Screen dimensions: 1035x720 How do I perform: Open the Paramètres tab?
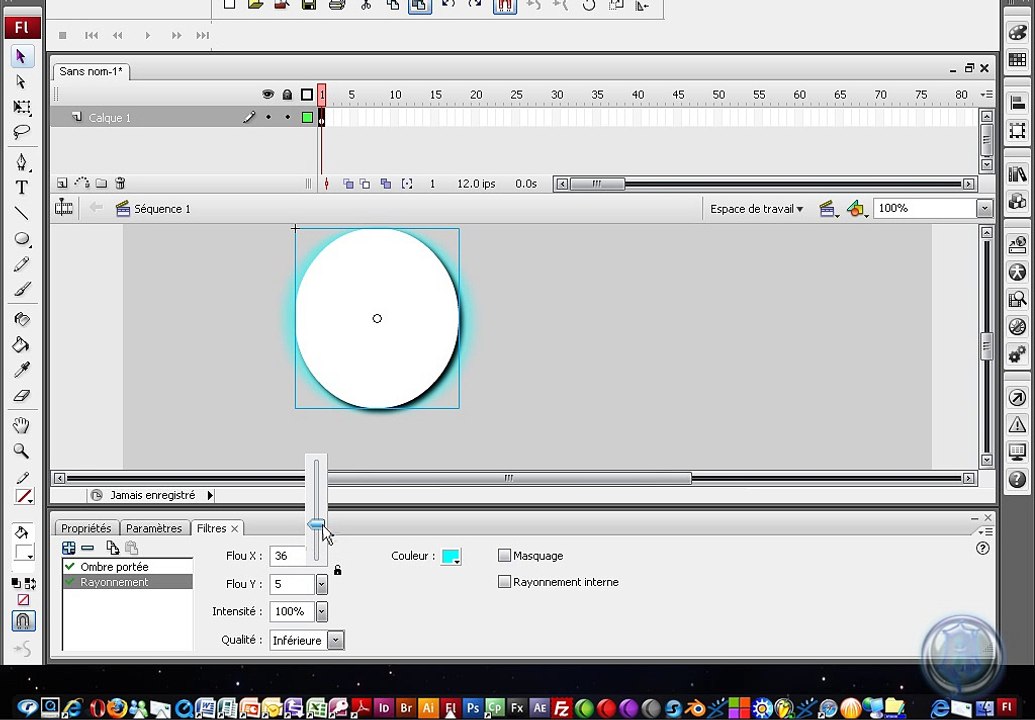click(154, 528)
